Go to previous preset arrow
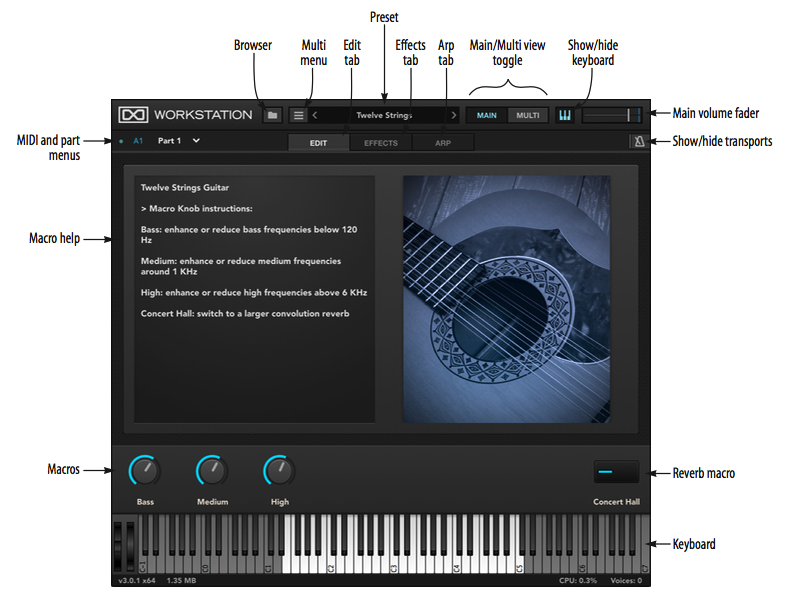The height and width of the screenshot is (601, 794). coord(315,115)
